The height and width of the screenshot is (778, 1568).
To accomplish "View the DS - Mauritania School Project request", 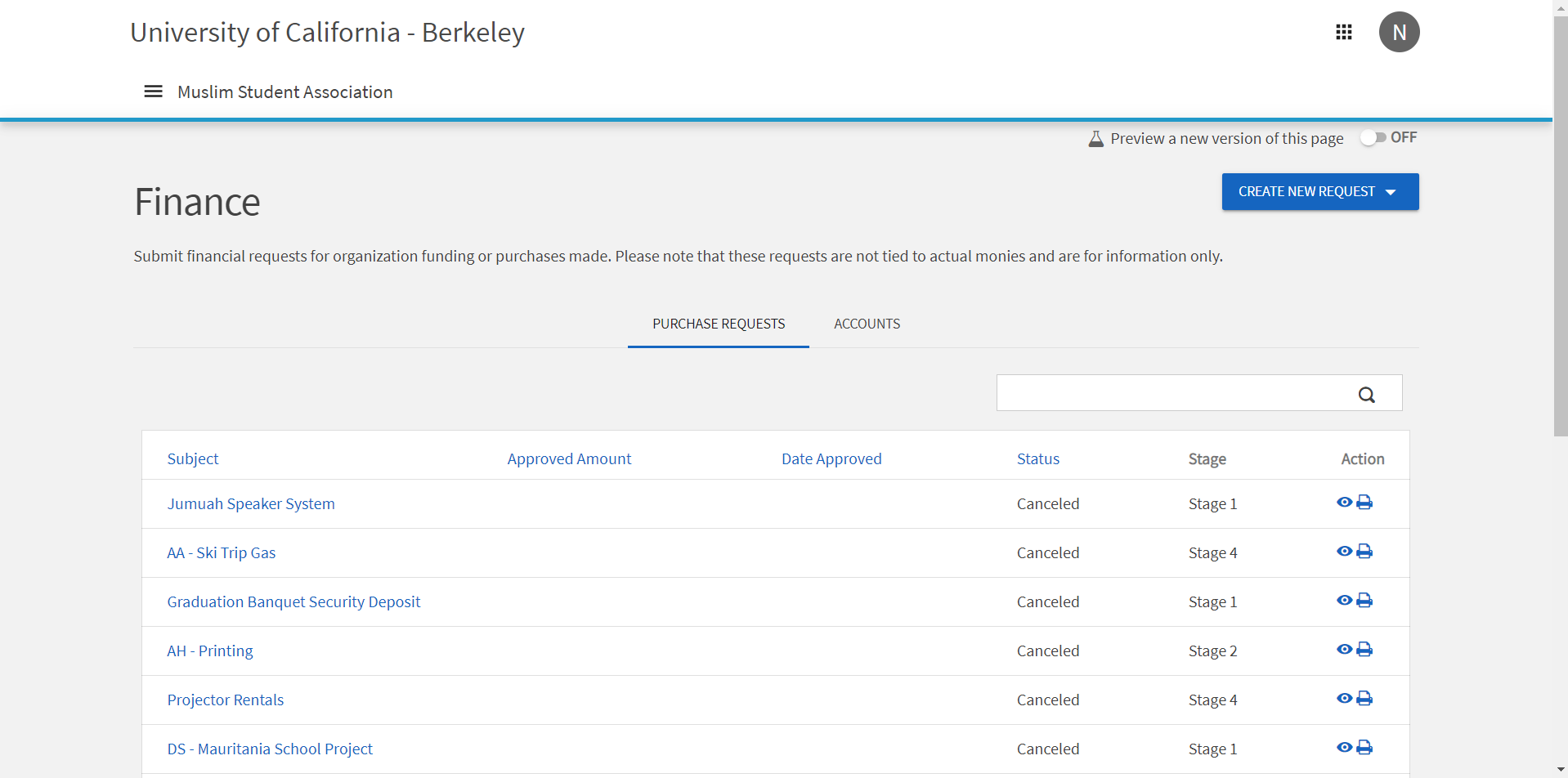I will (1344, 747).
